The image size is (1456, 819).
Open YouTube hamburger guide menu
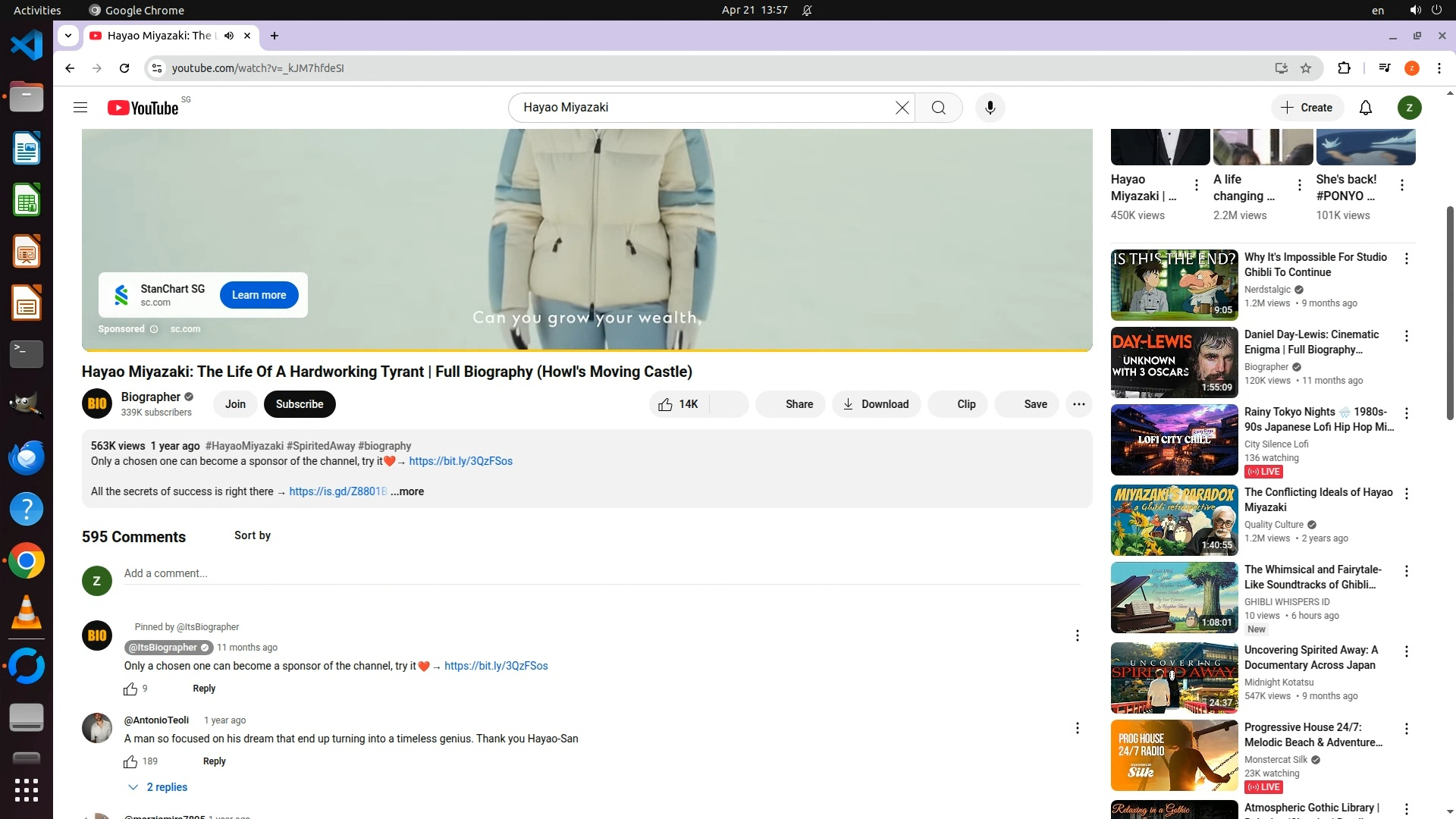(80, 108)
